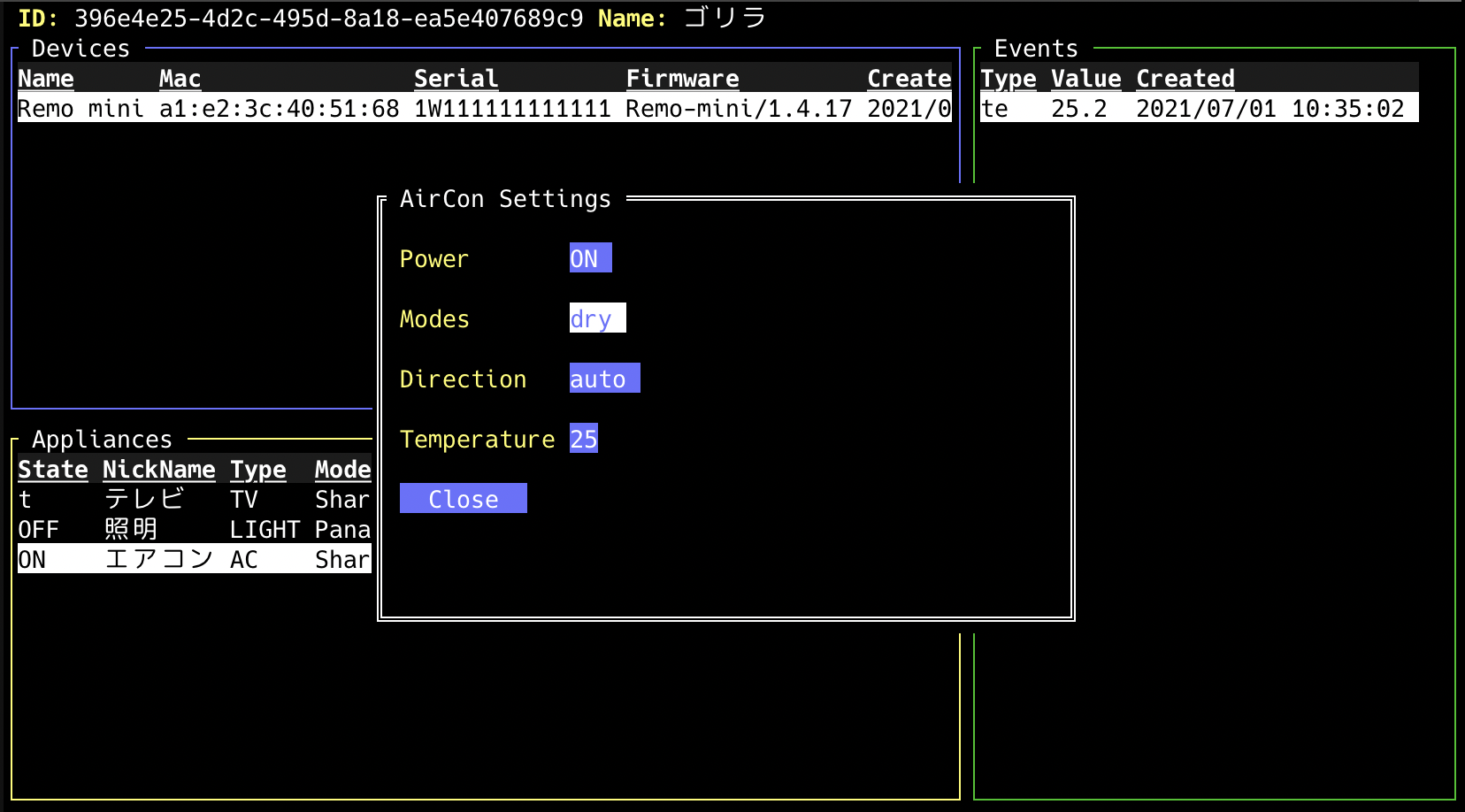Click the user name ゴリラ

(725, 18)
